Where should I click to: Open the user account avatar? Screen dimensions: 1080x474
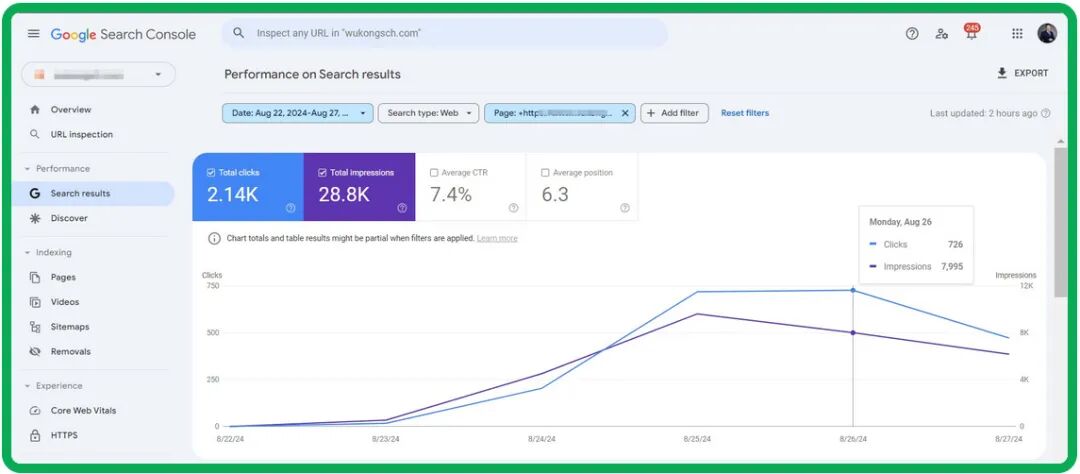pyautogui.click(x=1047, y=33)
